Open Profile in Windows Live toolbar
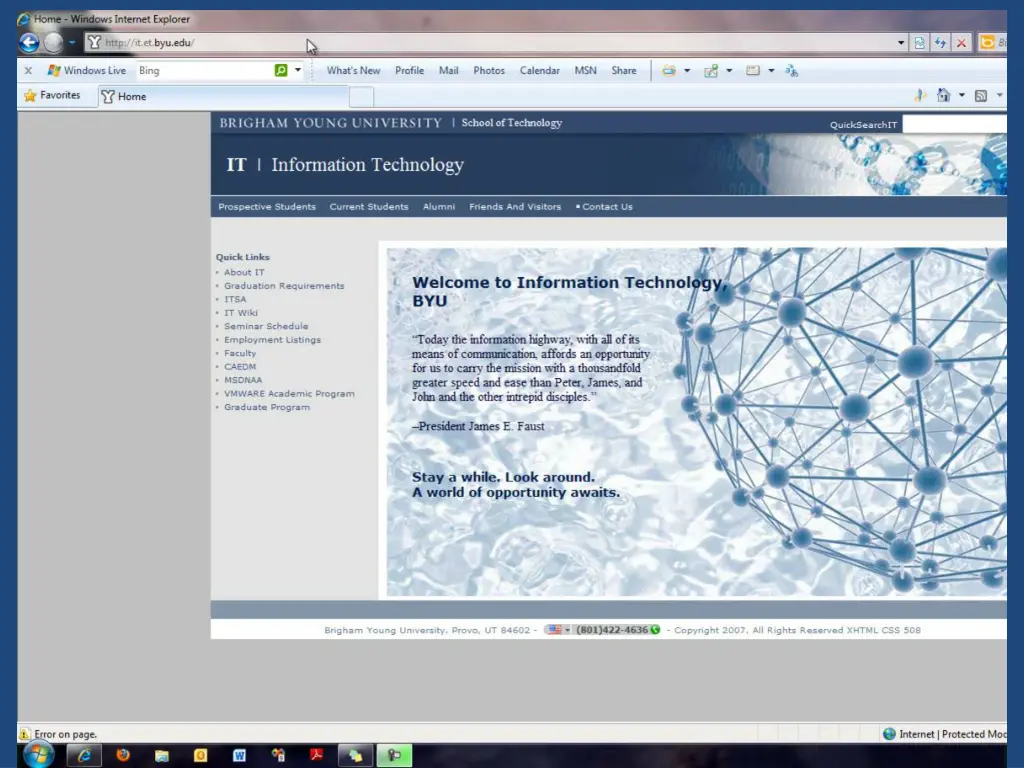The image size is (1024, 768). (x=409, y=71)
